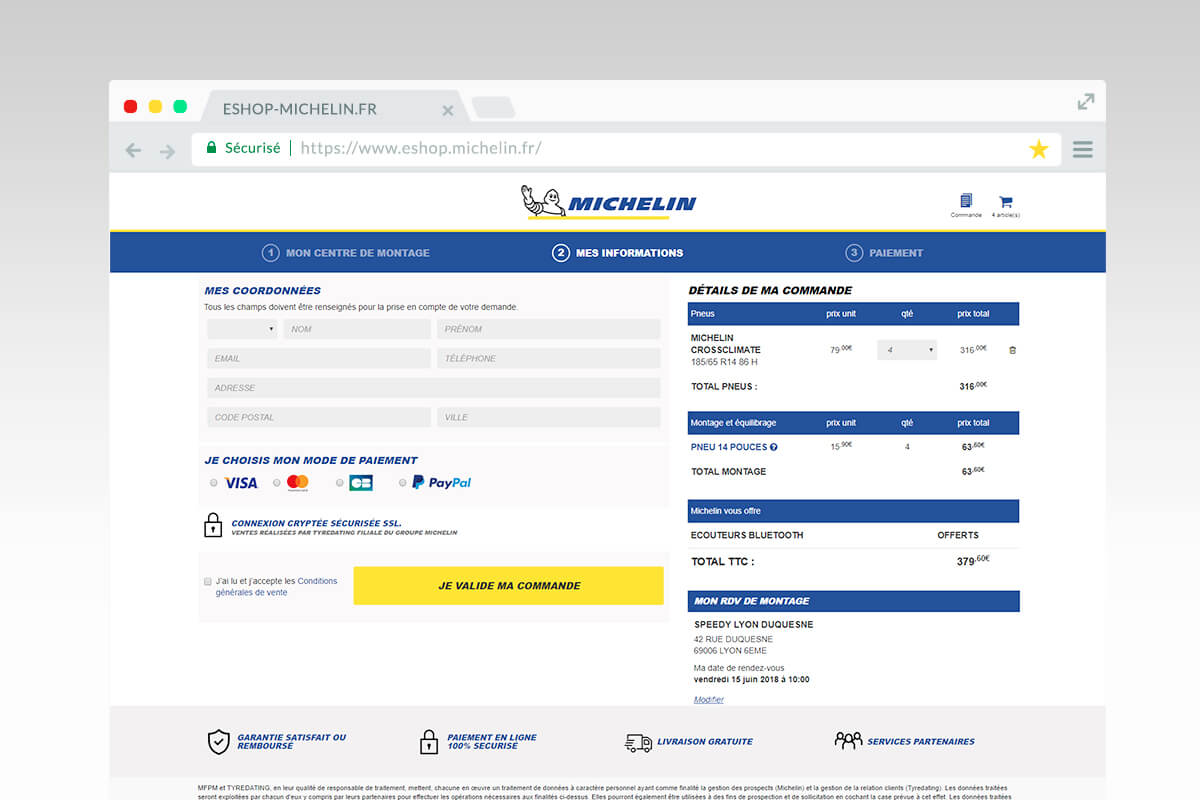1200x800 pixels.
Task: Go to step Paiement
Action: pyautogui.click(x=884, y=253)
